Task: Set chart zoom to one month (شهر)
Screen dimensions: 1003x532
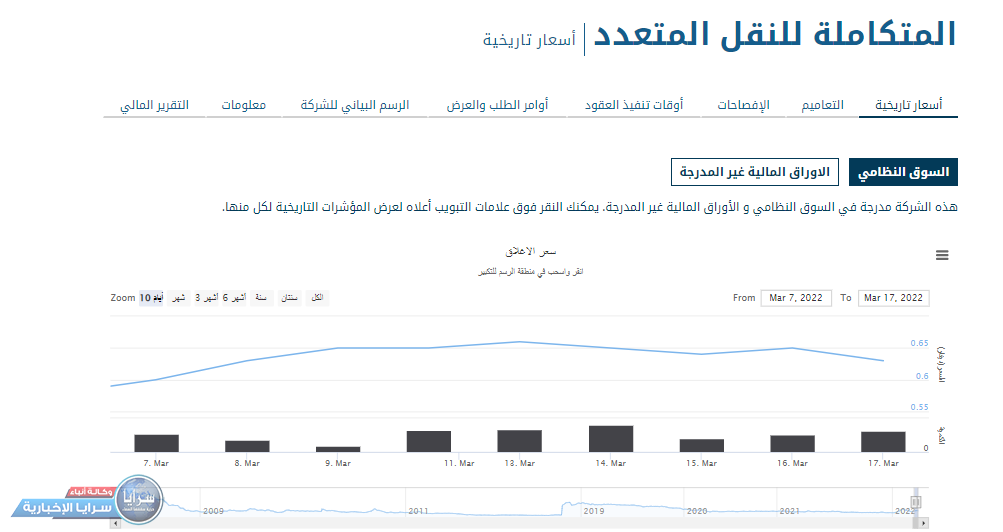Action: tap(178, 298)
